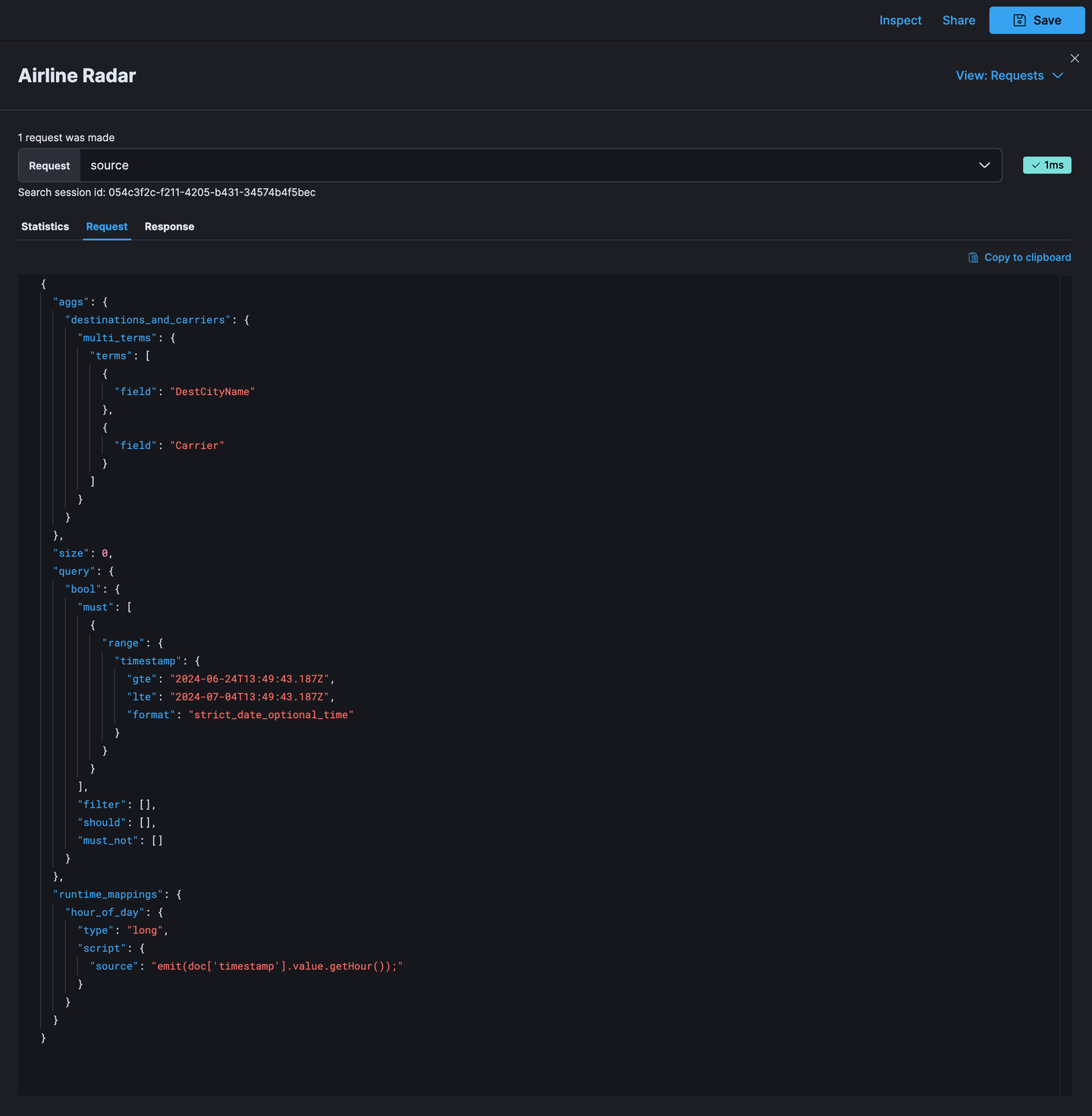Viewport: 1092px width, 1116px height.
Task: Click the Save button floppy icon
Action: (1020, 20)
